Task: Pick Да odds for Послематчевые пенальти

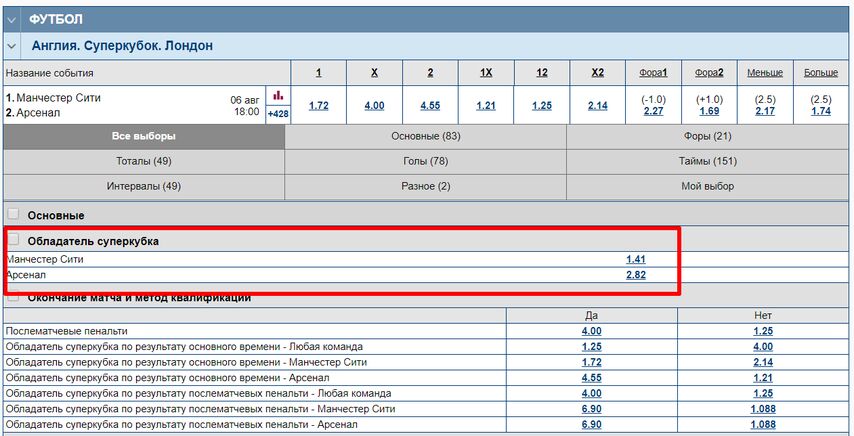Action: pyautogui.click(x=591, y=331)
